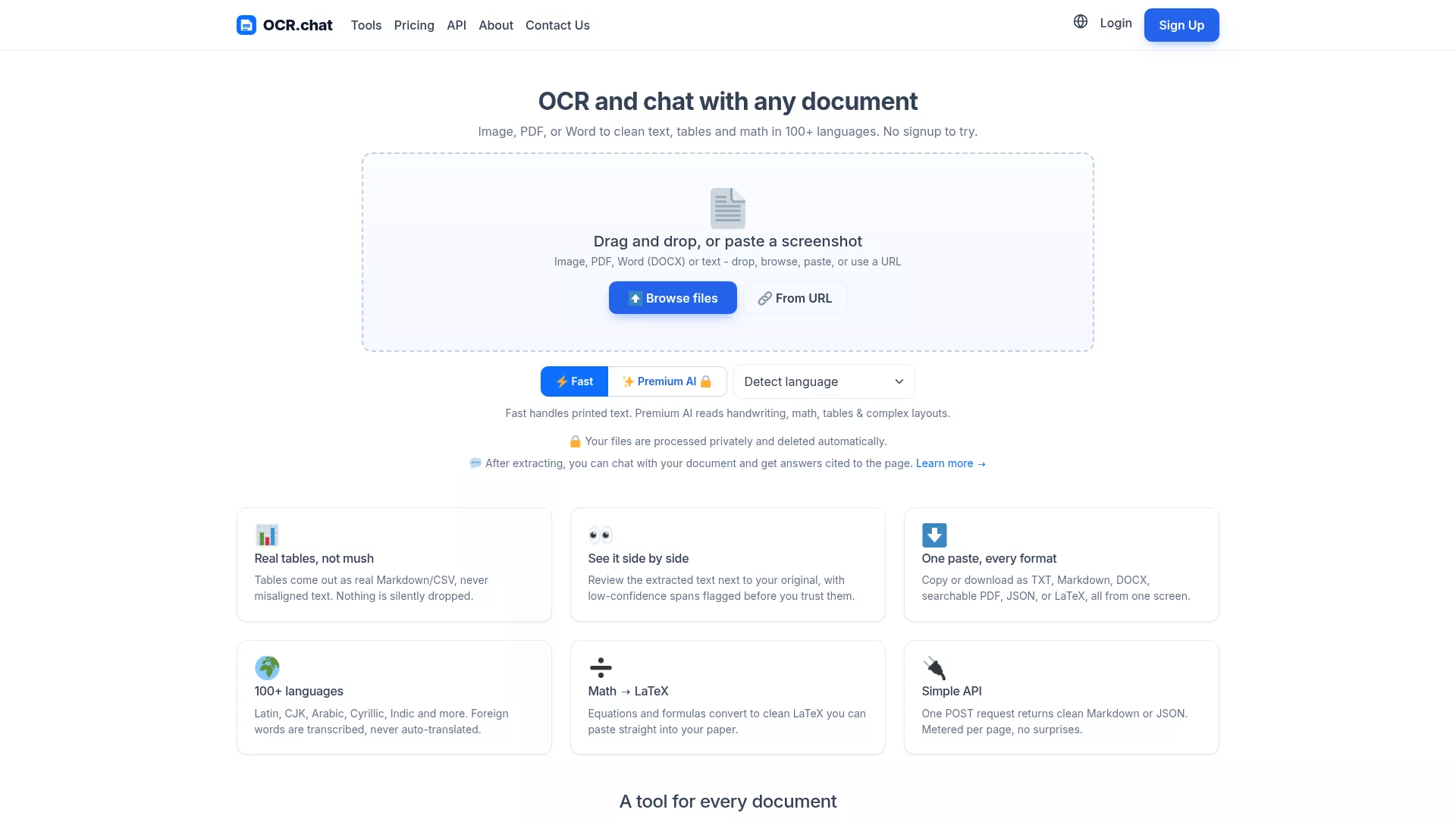The image size is (1456, 819).
Task: Click the padlock icon beside the privacy notice
Action: [576, 441]
